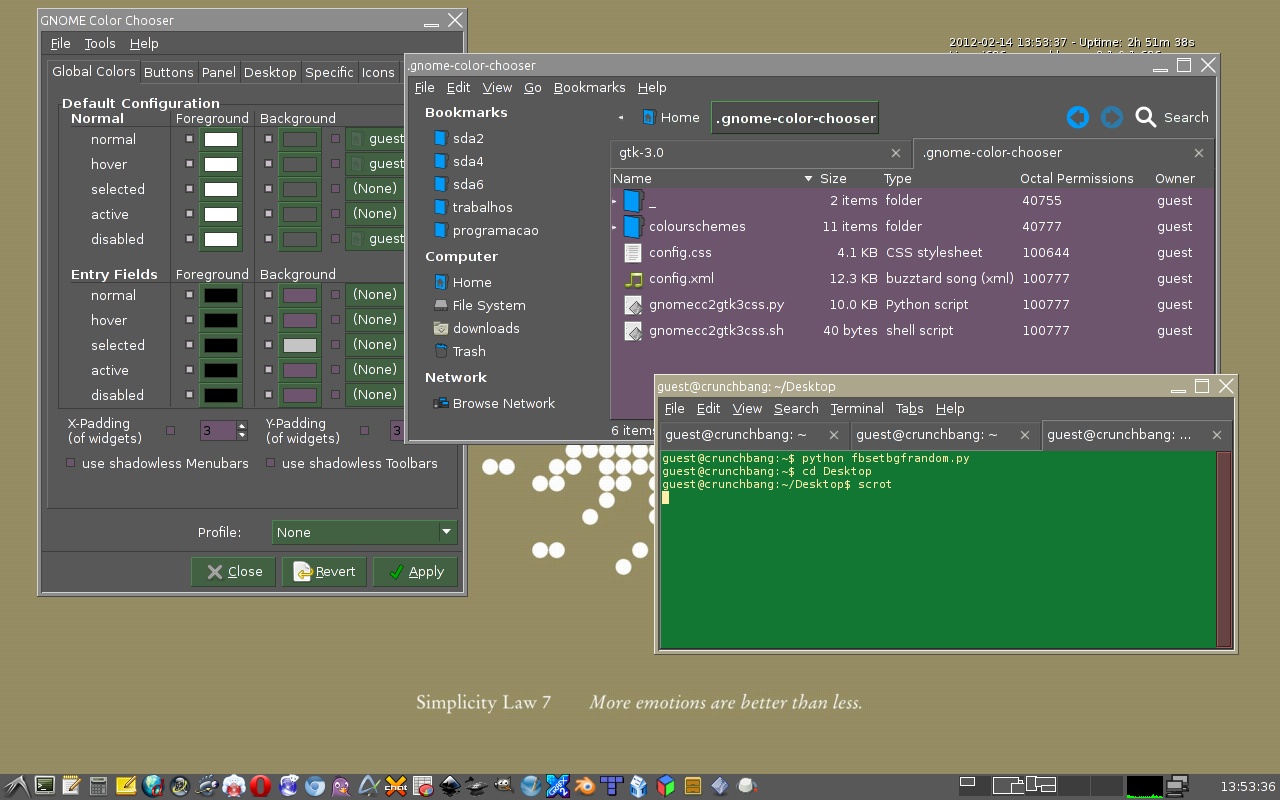Select the colourschemes folder icon
This screenshot has width=1280, height=800.
pos(632,226)
